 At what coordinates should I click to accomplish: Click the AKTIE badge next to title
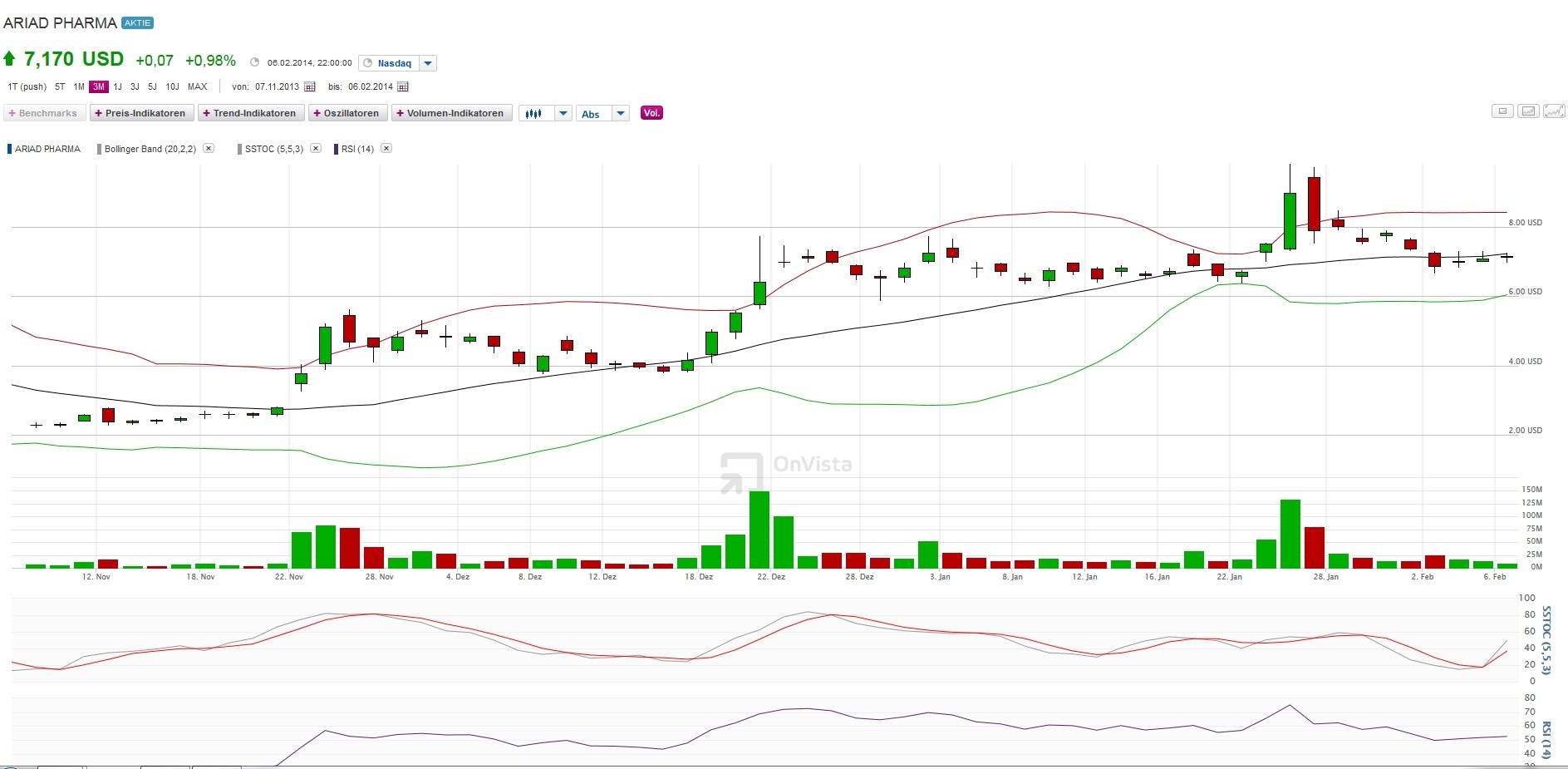(137, 22)
